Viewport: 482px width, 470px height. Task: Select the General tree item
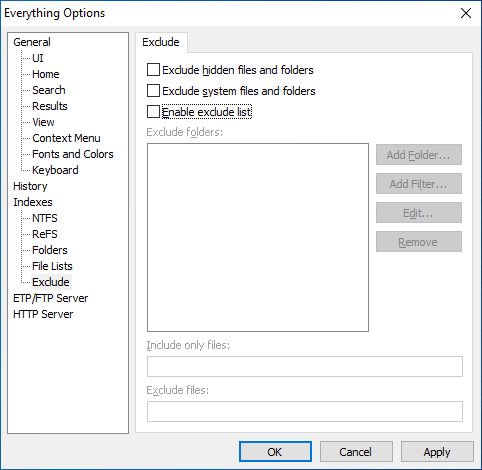point(32,42)
